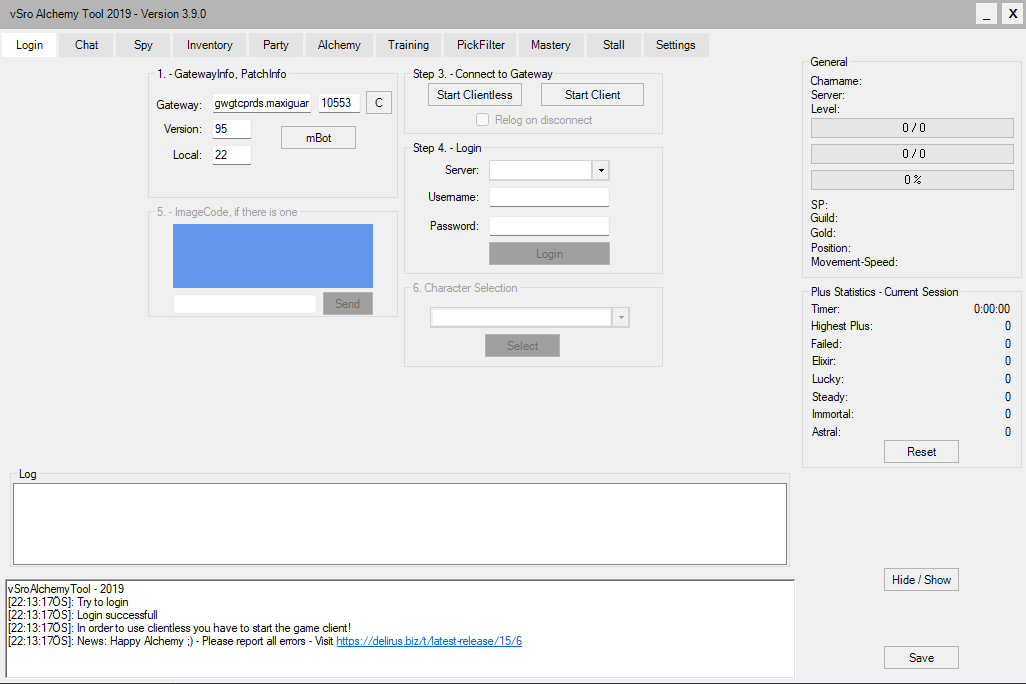Close the vSro Alchemy Tool window
1026x684 pixels.
click(1013, 14)
